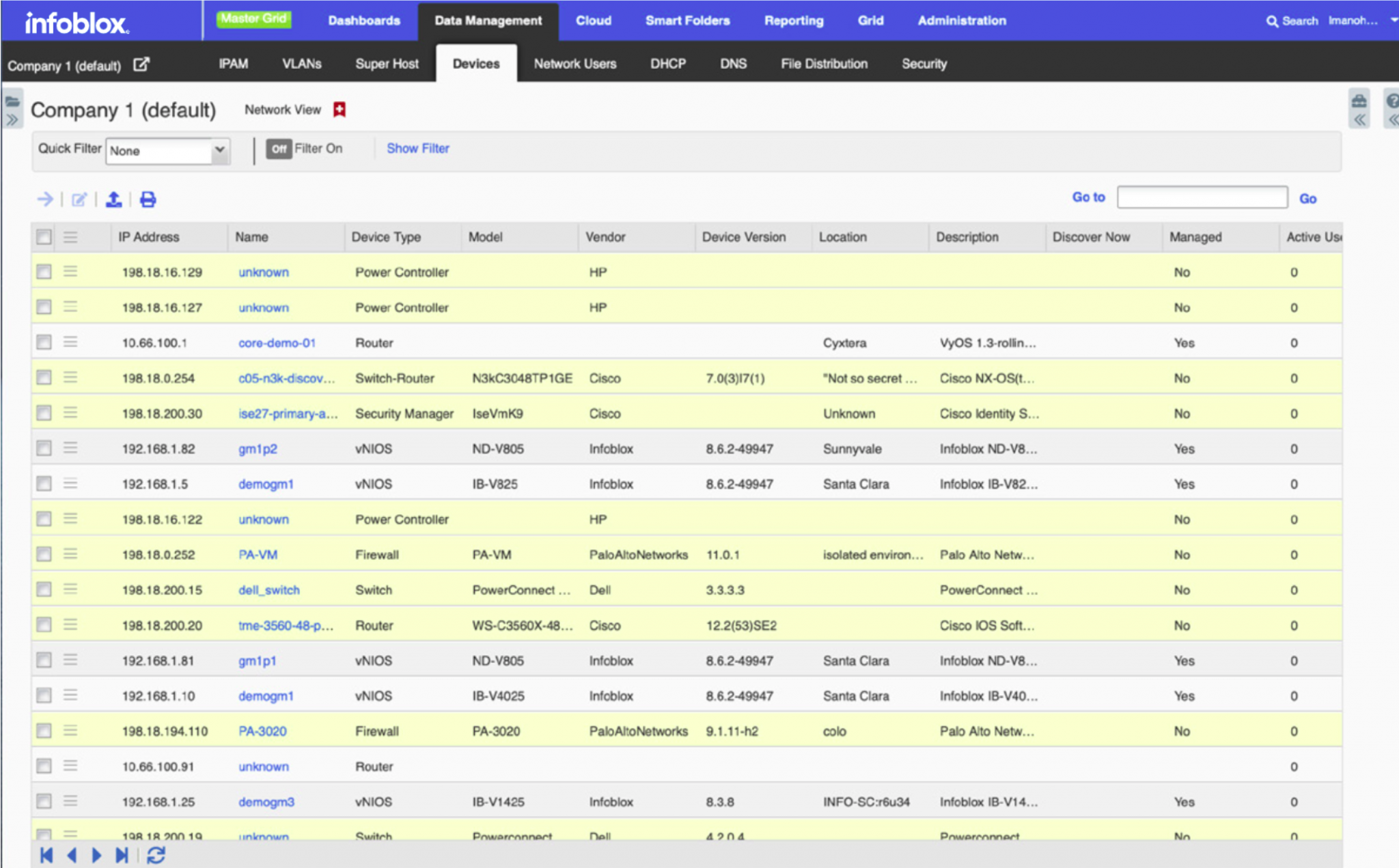Open the Administration menu

point(961,20)
